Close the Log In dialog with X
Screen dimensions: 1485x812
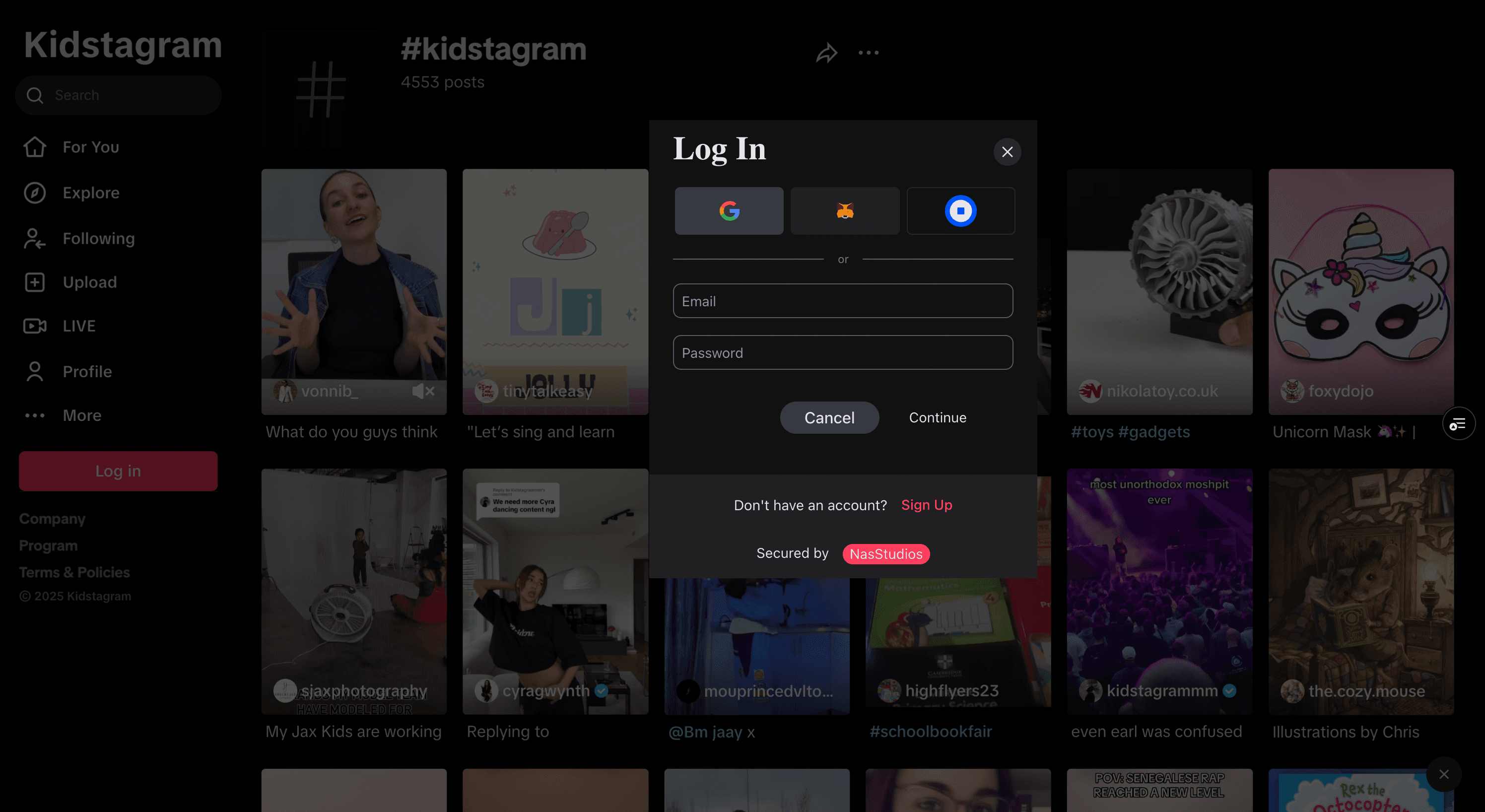[x=1007, y=152]
